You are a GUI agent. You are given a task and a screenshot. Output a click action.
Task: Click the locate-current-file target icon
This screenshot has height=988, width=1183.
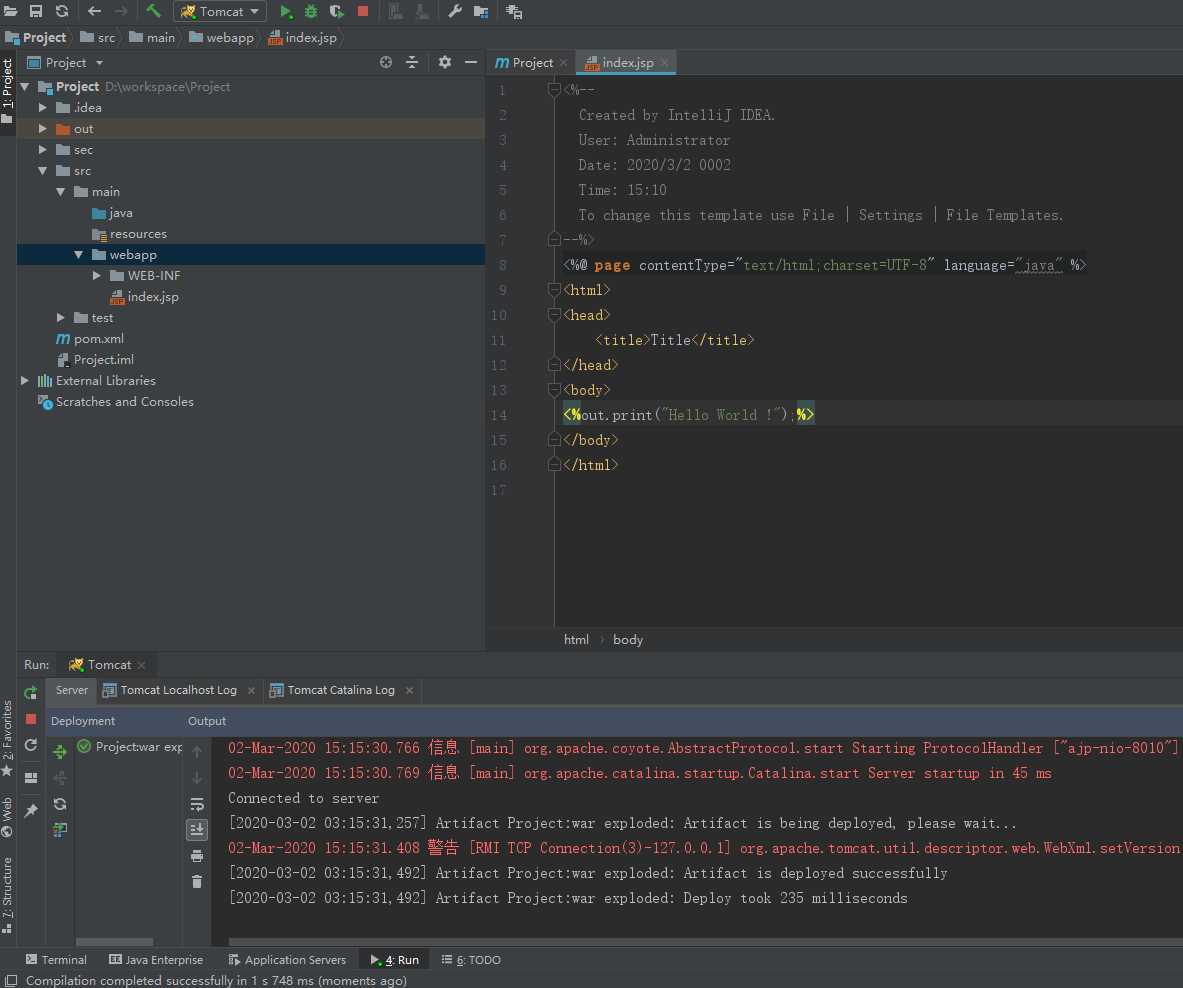386,63
